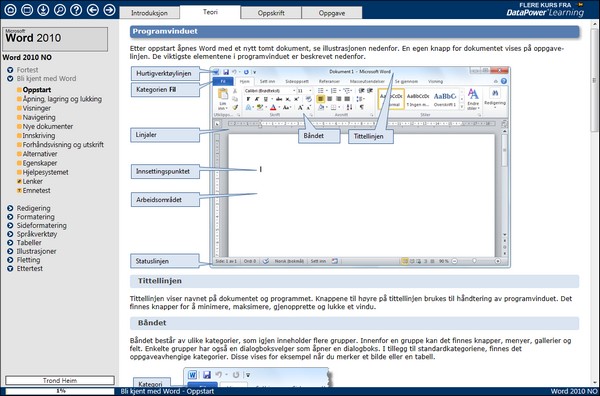Image resolution: width=600 pixels, height=396 pixels.
Task: Expand the Språkverktøy chapter arrow
Action: [10, 234]
